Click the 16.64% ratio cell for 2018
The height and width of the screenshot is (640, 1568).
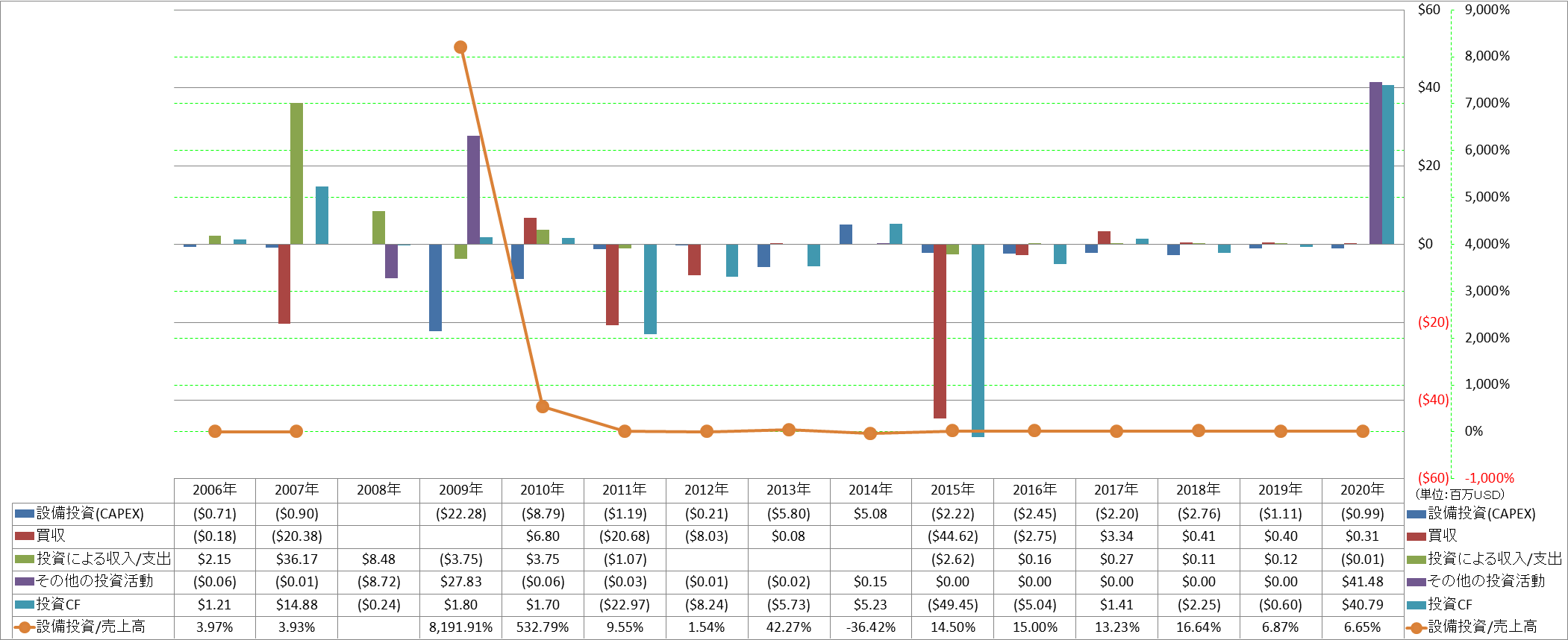(x=1199, y=627)
